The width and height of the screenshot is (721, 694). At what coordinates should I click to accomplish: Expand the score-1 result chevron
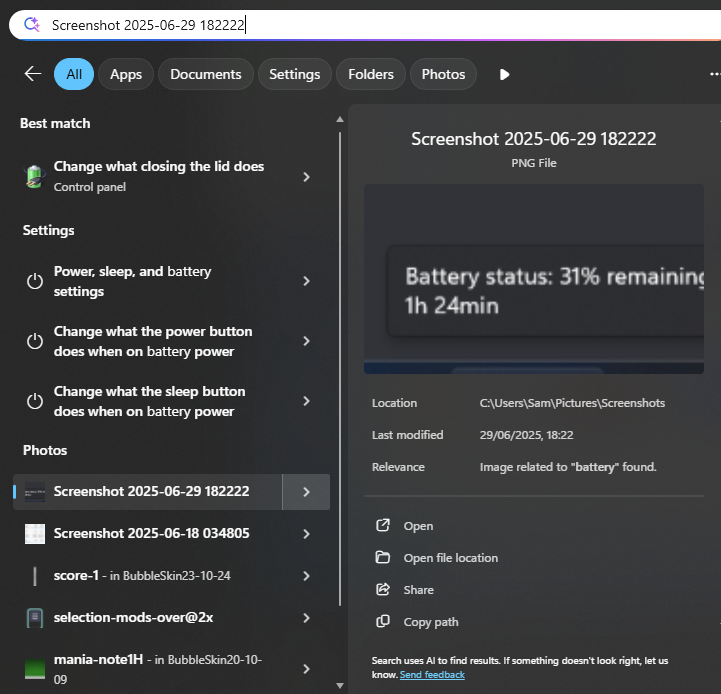click(x=306, y=576)
